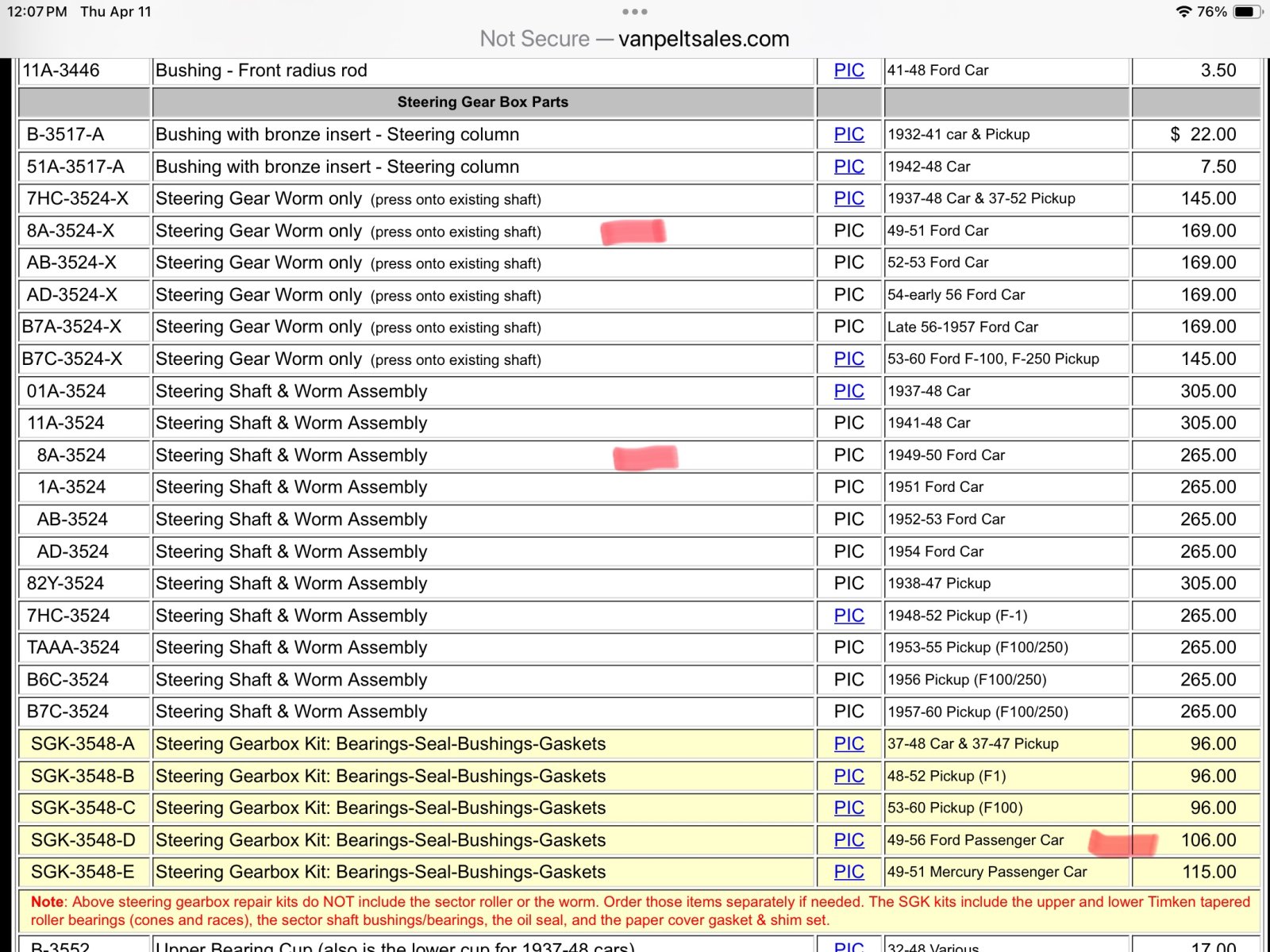Click SGK-3548-D gearbox kit description
Viewport: 1270px width, 952px height.
pos(380,840)
